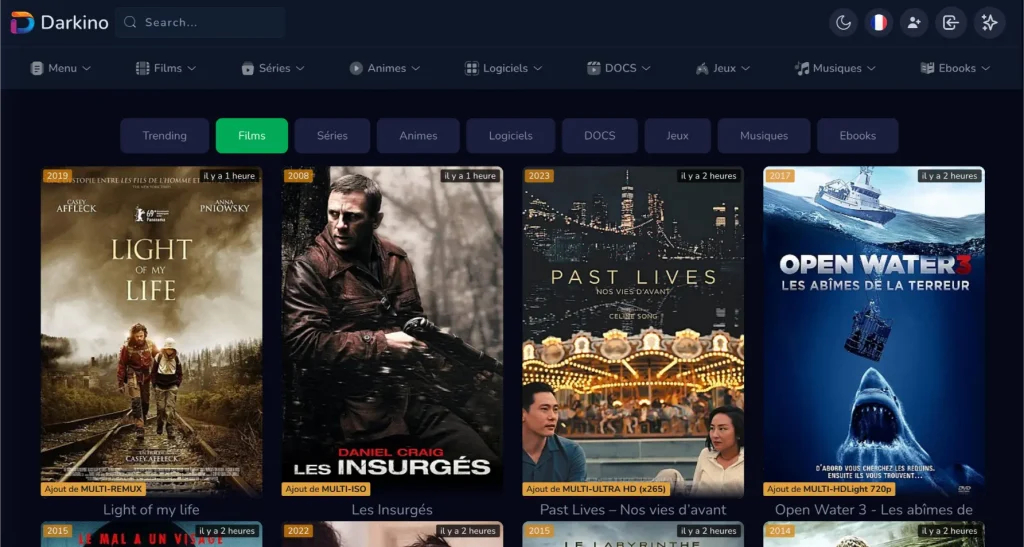The image size is (1024, 547).
Task: Click the Jeux gamepad icon in navbar
Action: pyautogui.click(x=702, y=68)
